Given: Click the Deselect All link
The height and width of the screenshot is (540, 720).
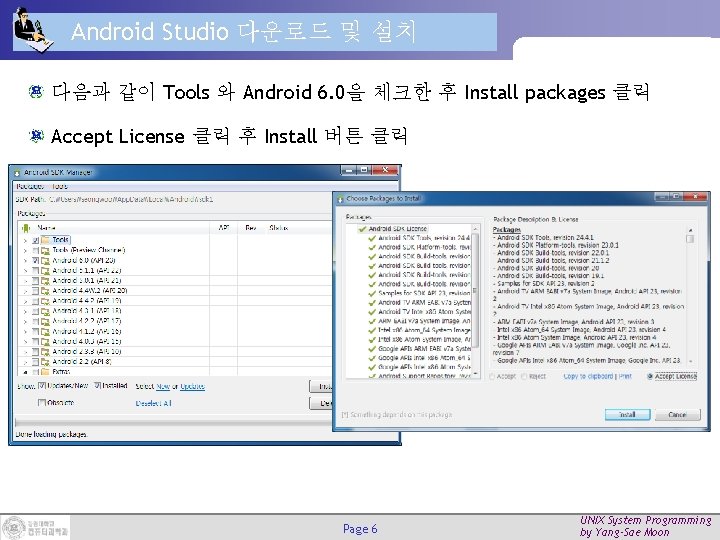Looking at the screenshot, I should pyautogui.click(x=153, y=404).
